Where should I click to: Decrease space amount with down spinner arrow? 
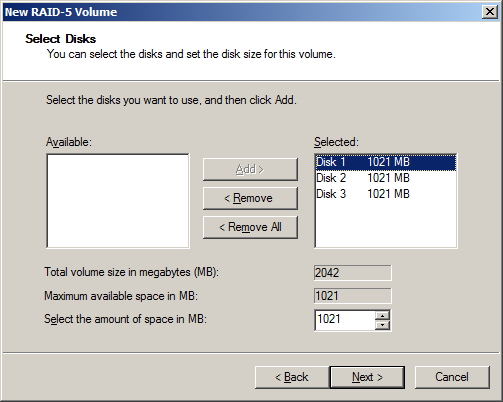pos(382,325)
